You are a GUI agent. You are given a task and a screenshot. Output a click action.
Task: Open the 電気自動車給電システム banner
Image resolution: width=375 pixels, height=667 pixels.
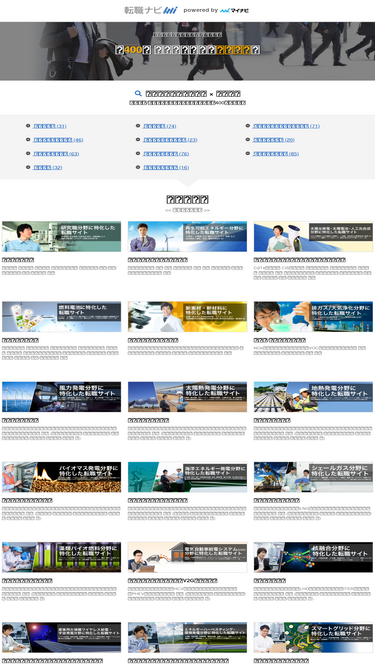click(187, 557)
